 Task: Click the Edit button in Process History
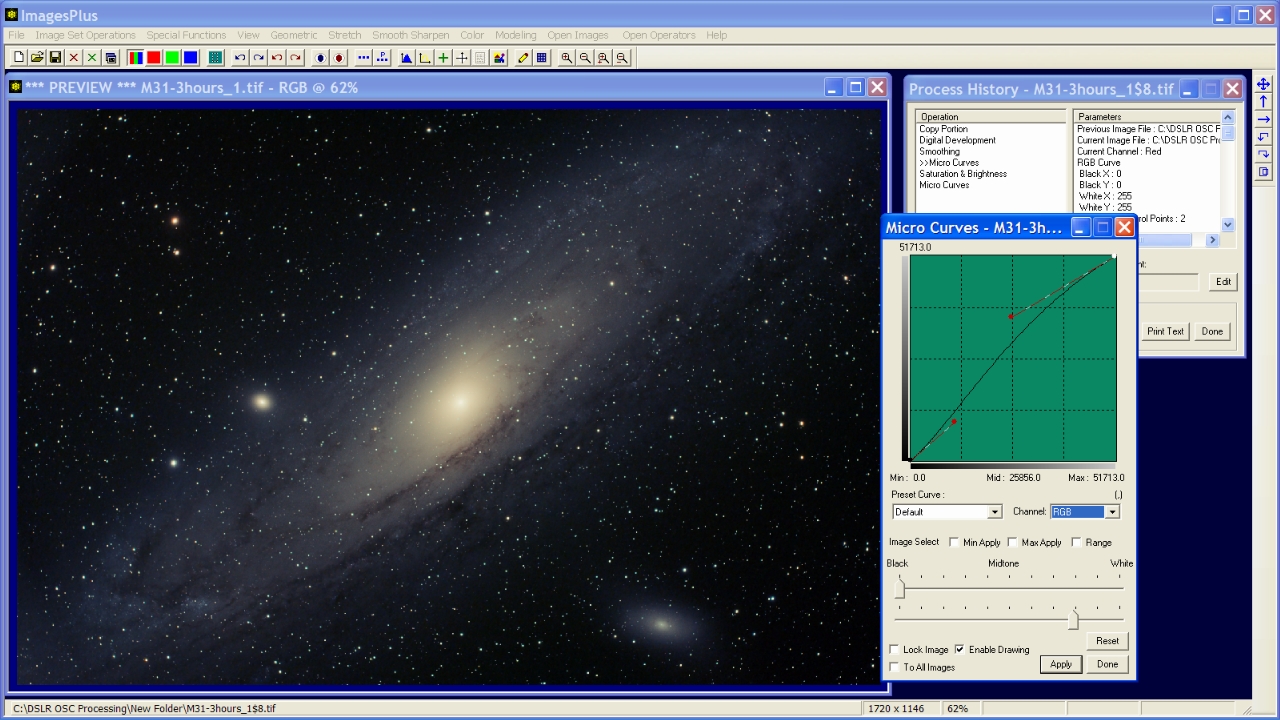pos(1223,282)
